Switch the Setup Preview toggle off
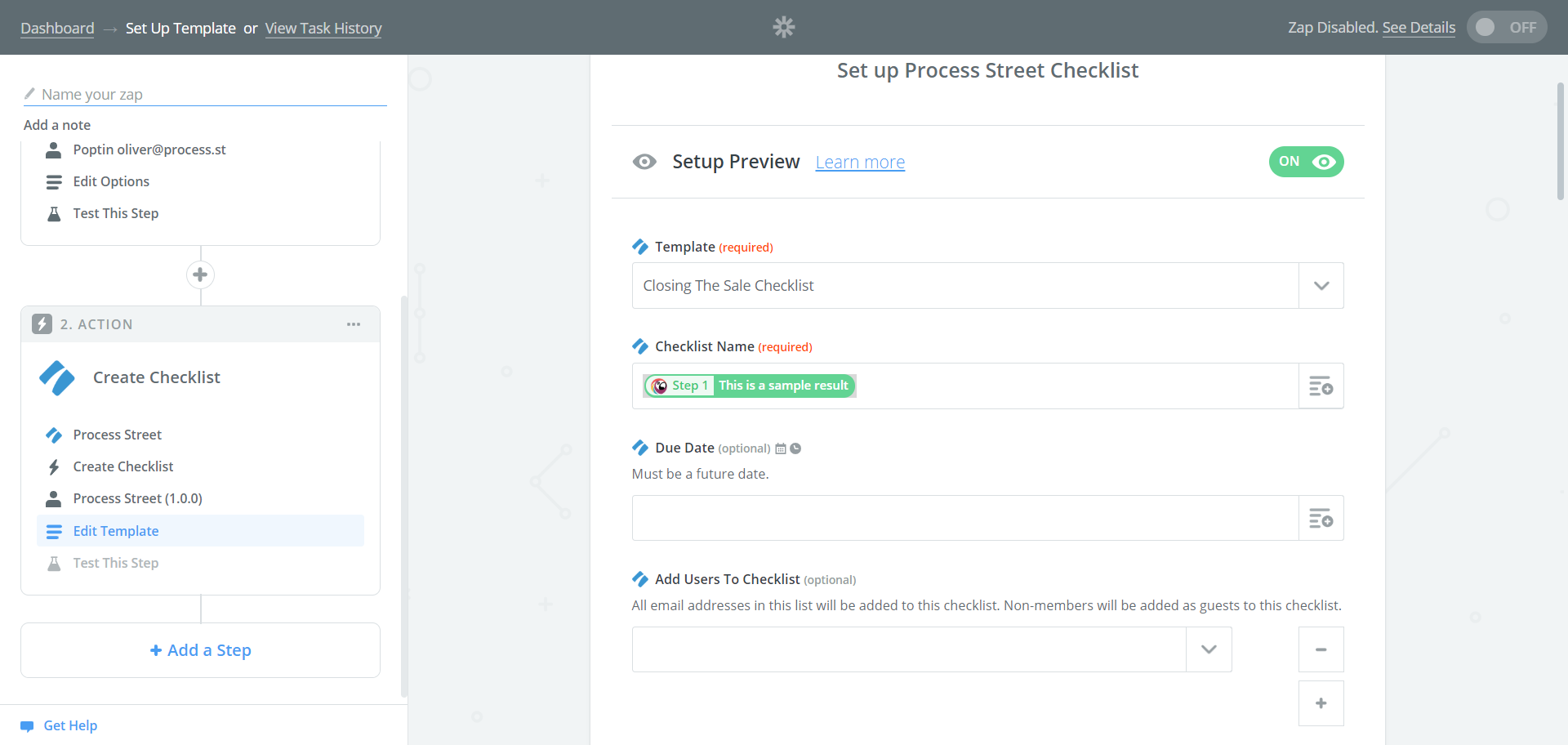1568x745 pixels. 1306,162
